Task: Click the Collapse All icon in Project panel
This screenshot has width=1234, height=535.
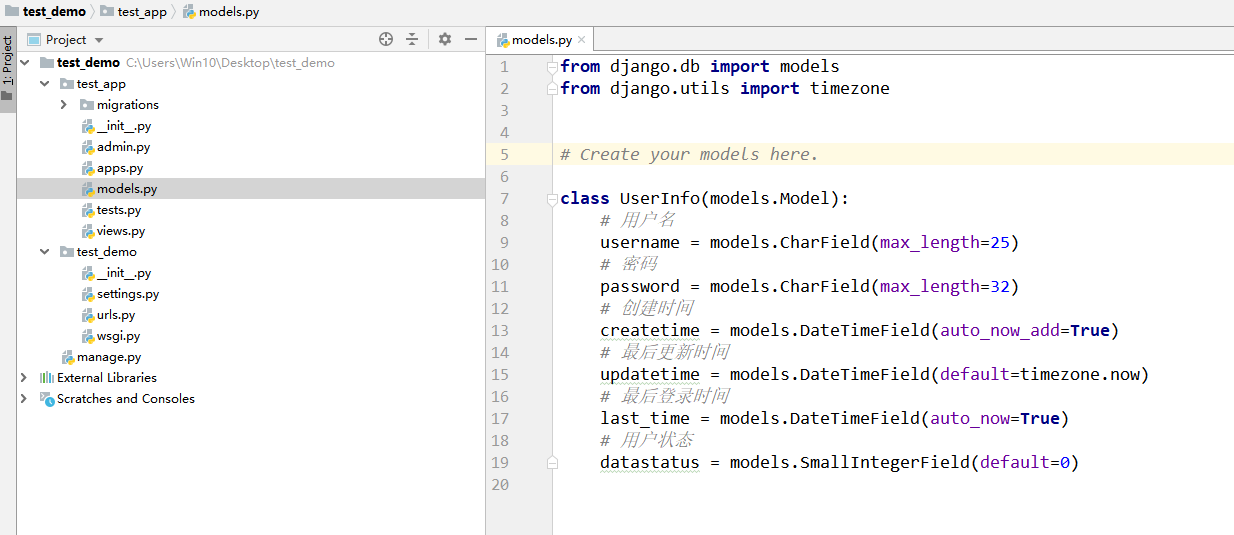Action: coord(412,39)
